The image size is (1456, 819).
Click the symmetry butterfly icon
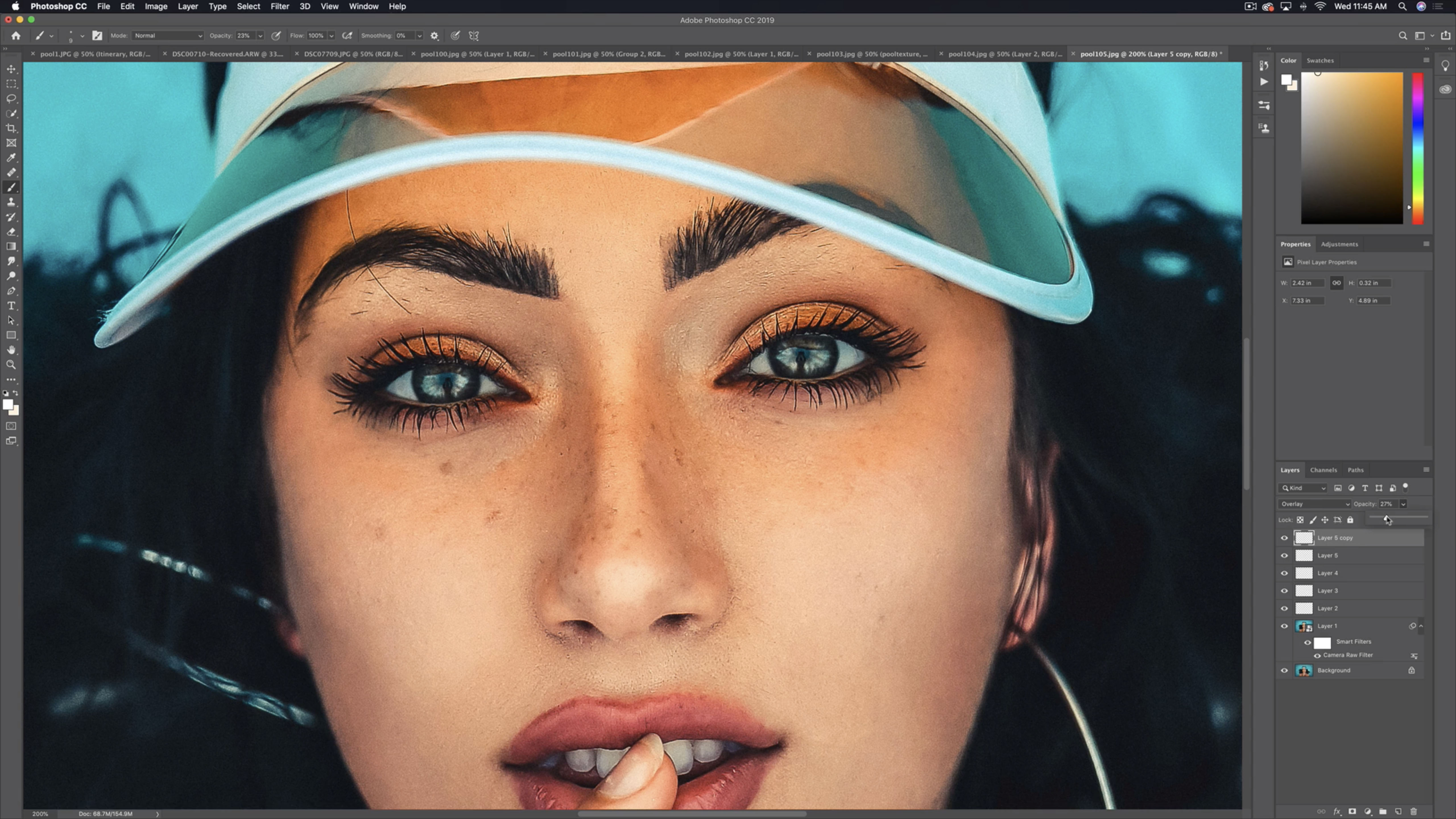[474, 36]
